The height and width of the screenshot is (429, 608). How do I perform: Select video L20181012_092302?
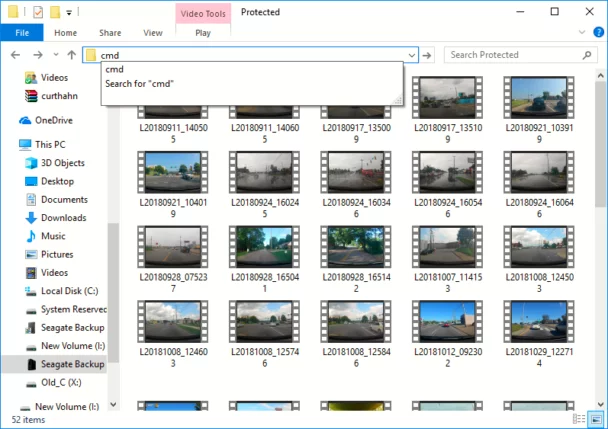pos(447,334)
